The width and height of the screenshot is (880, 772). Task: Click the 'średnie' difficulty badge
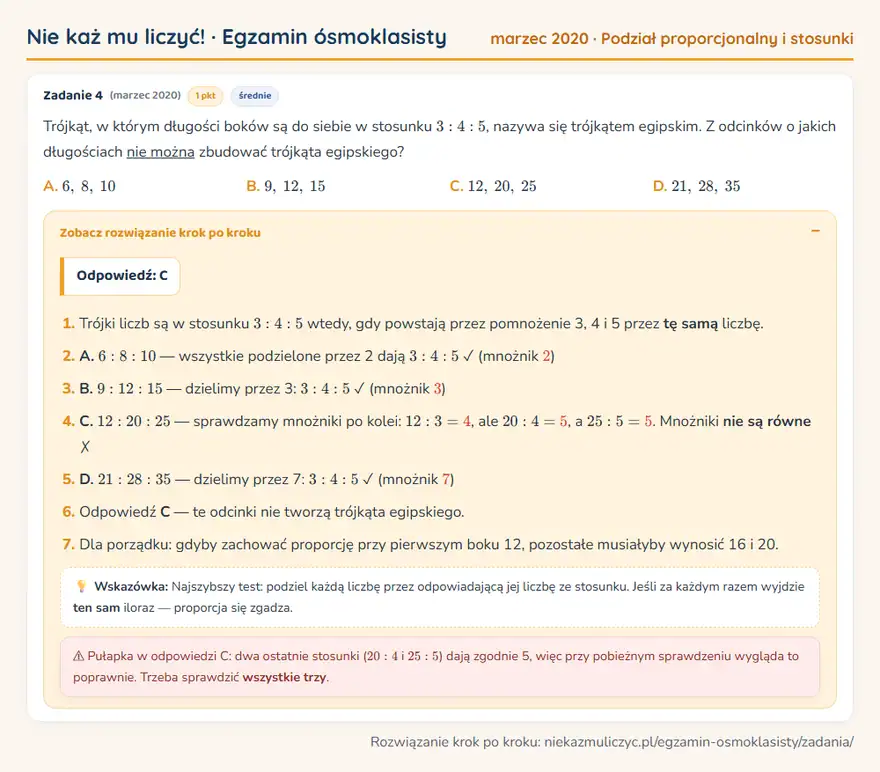tap(255, 96)
